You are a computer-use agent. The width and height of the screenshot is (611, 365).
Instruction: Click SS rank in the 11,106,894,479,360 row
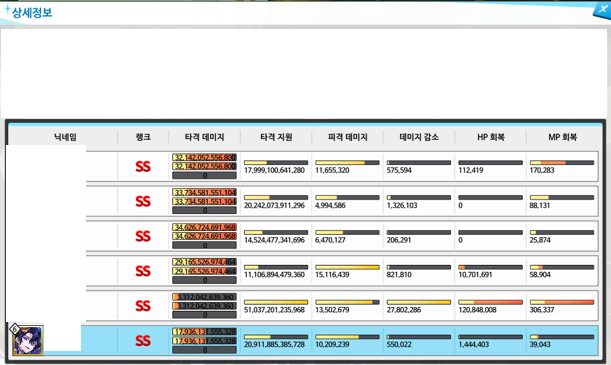[x=143, y=271]
